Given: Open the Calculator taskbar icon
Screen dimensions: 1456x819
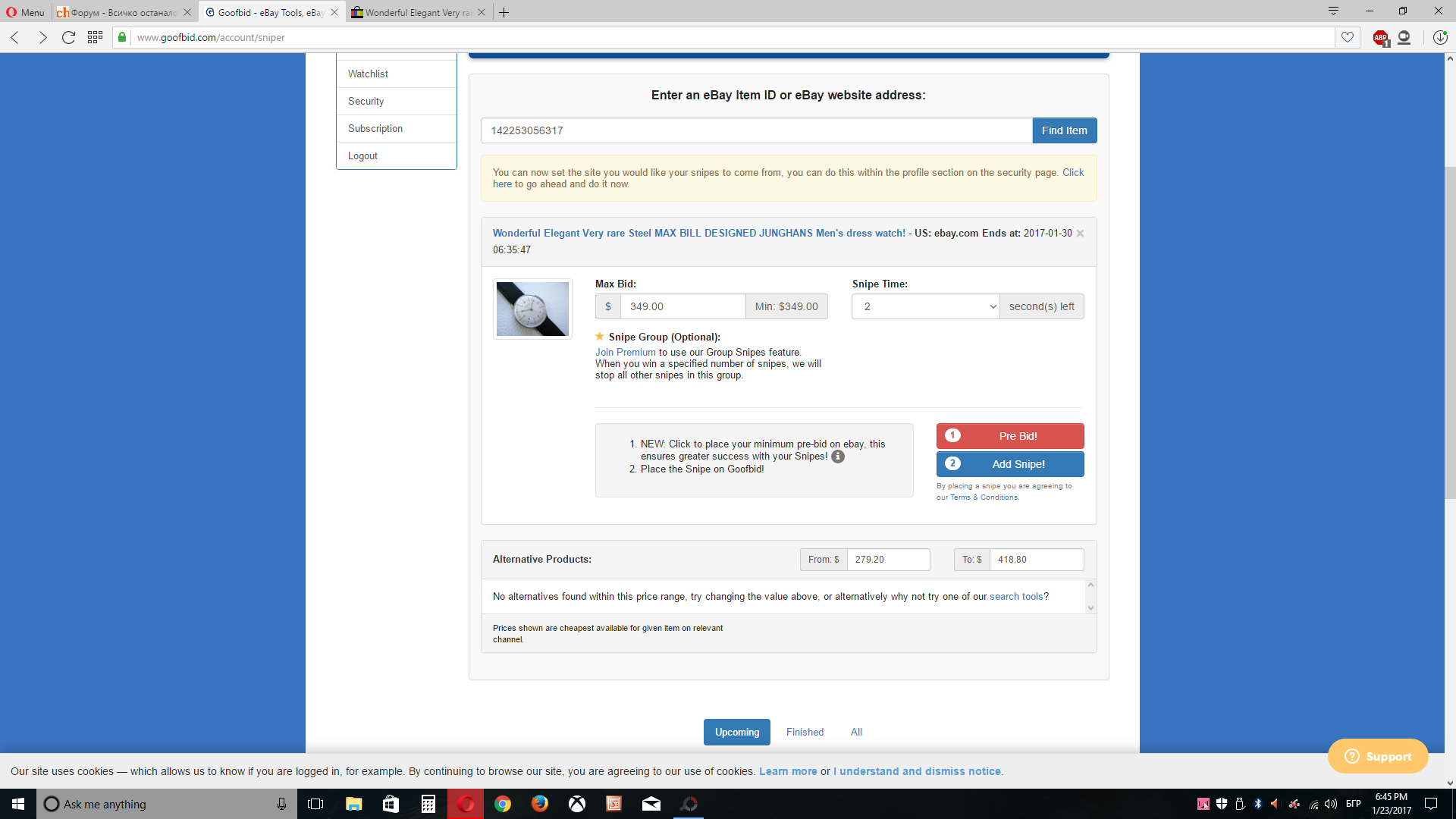Looking at the screenshot, I should pos(428,804).
